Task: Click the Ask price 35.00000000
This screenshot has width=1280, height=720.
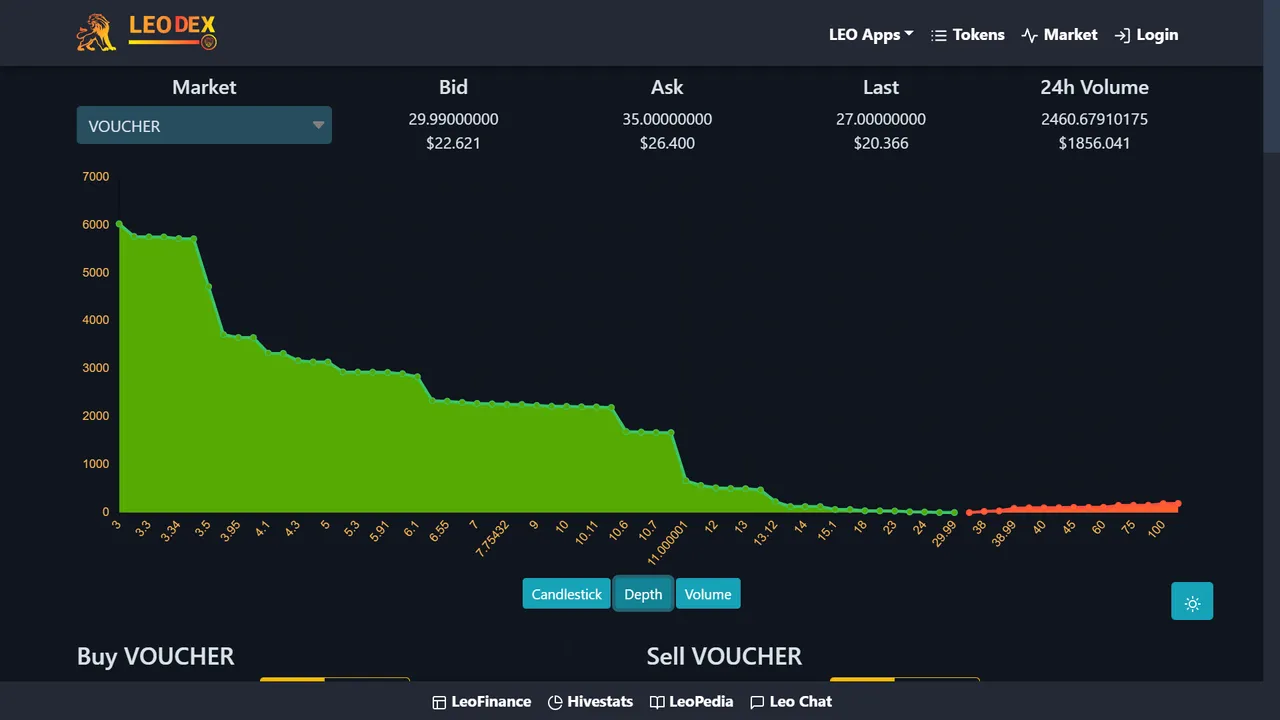Action: point(667,119)
